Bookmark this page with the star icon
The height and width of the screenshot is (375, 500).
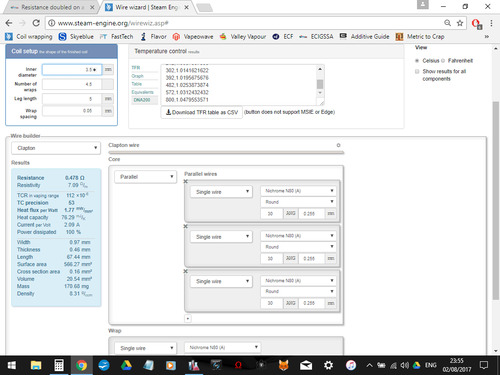point(460,23)
